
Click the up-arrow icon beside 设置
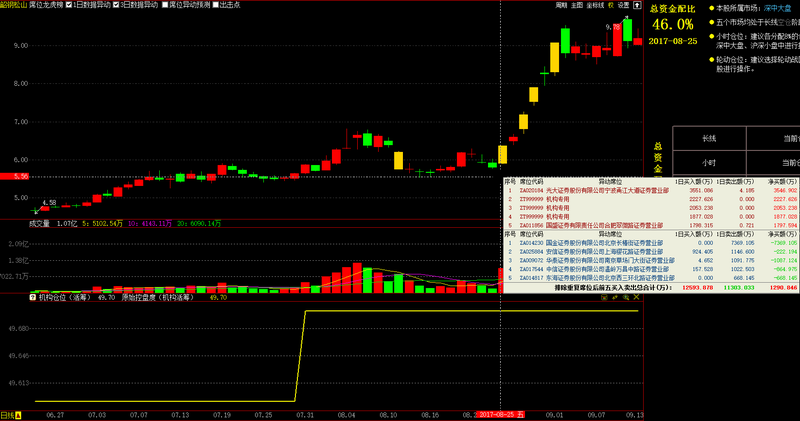(x=637, y=5)
